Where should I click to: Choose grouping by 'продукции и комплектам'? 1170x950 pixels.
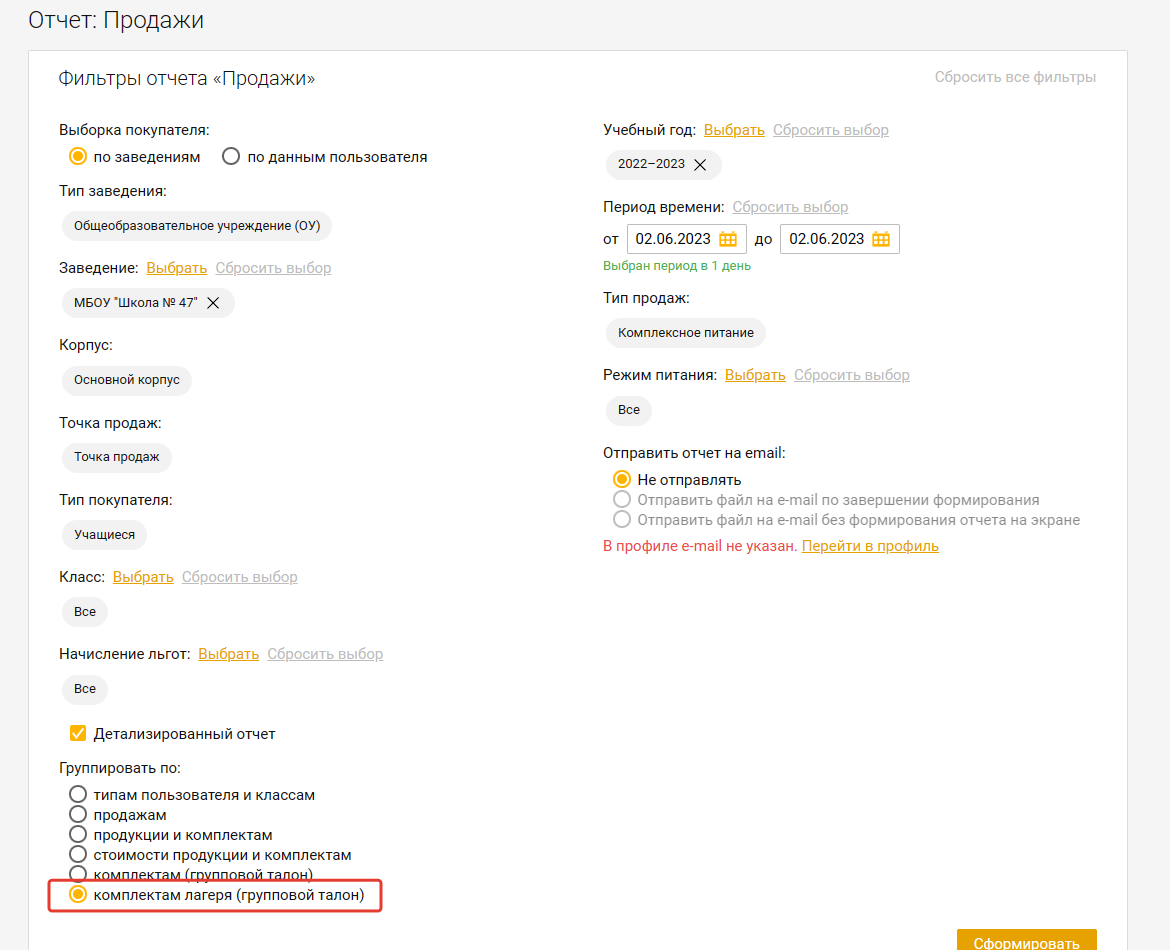click(78, 835)
